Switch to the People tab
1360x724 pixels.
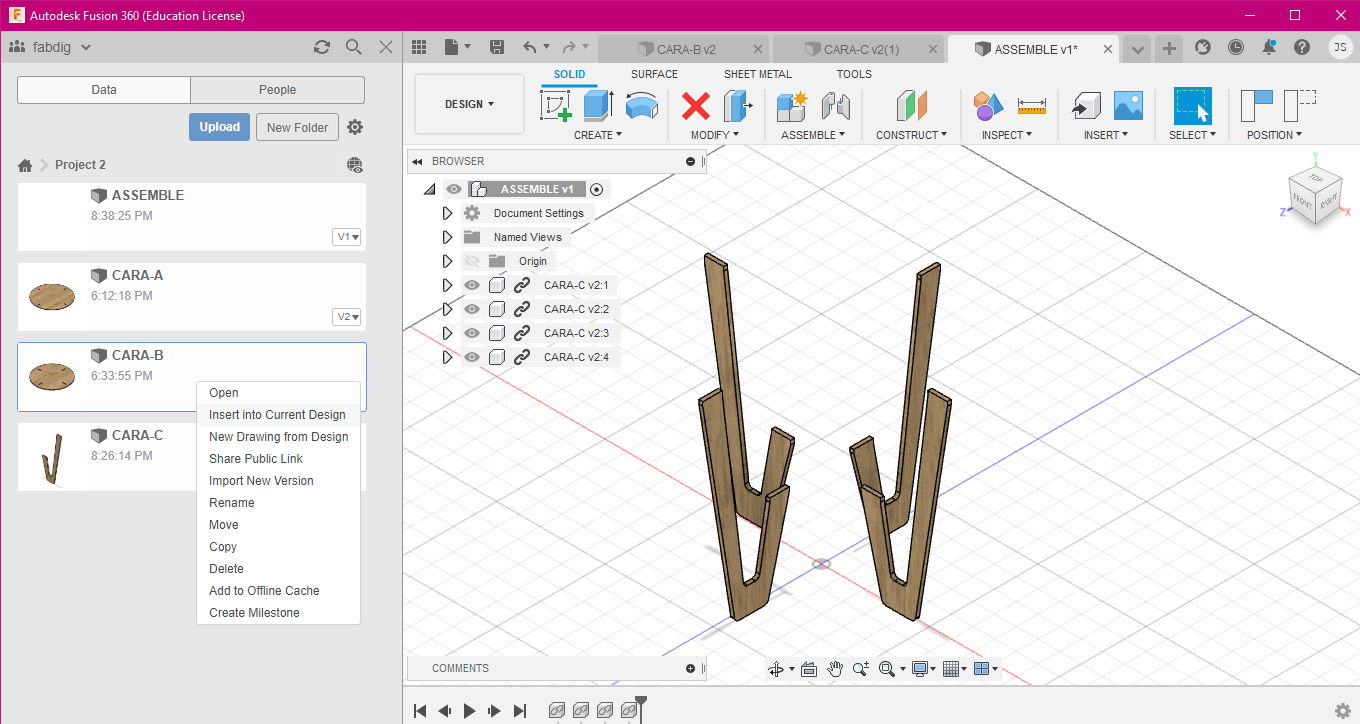[x=278, y=90]
